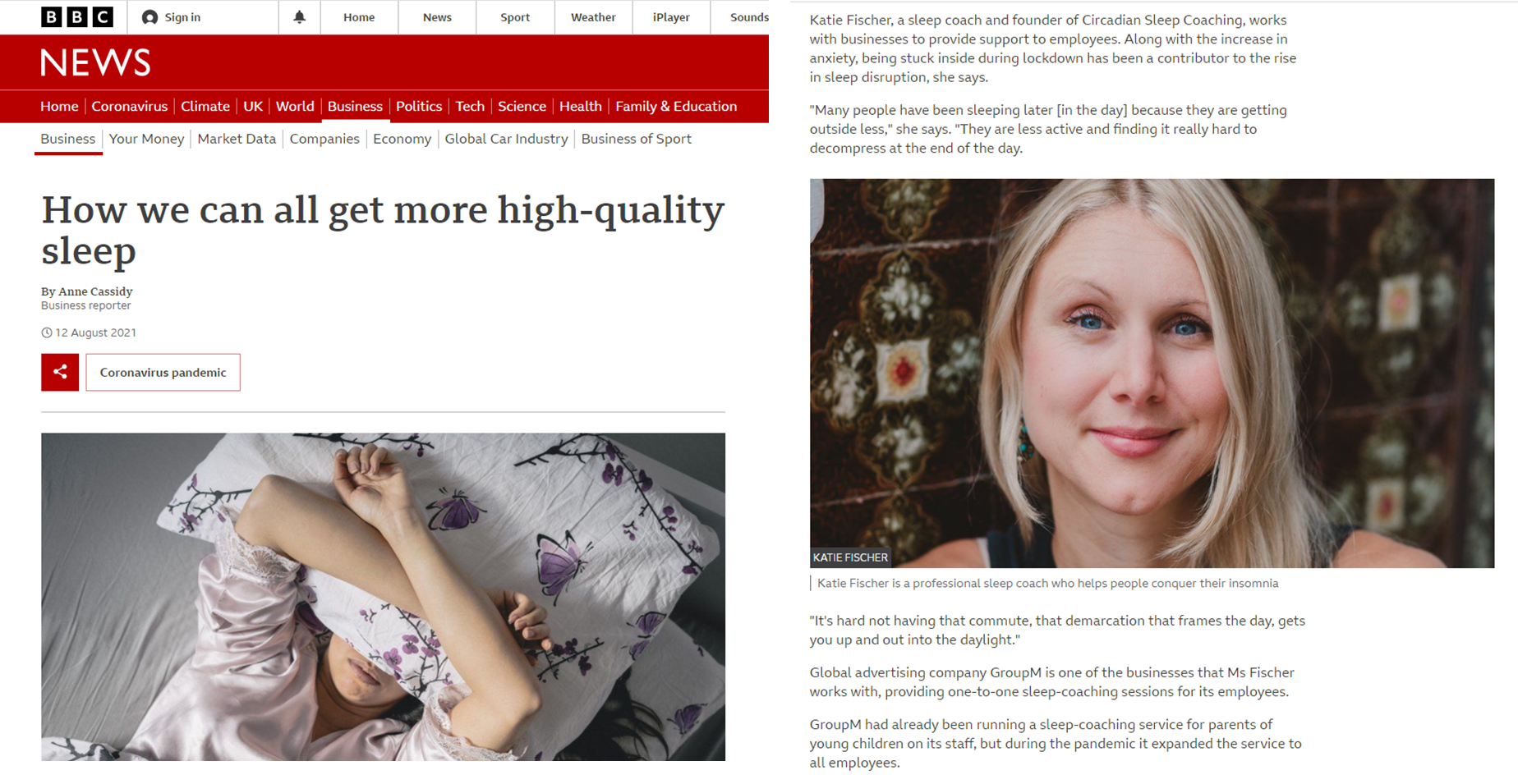Select the Business tab in news navigation
The width and height of the screenshot is (1518, 784).
click(x=355, y=106)
